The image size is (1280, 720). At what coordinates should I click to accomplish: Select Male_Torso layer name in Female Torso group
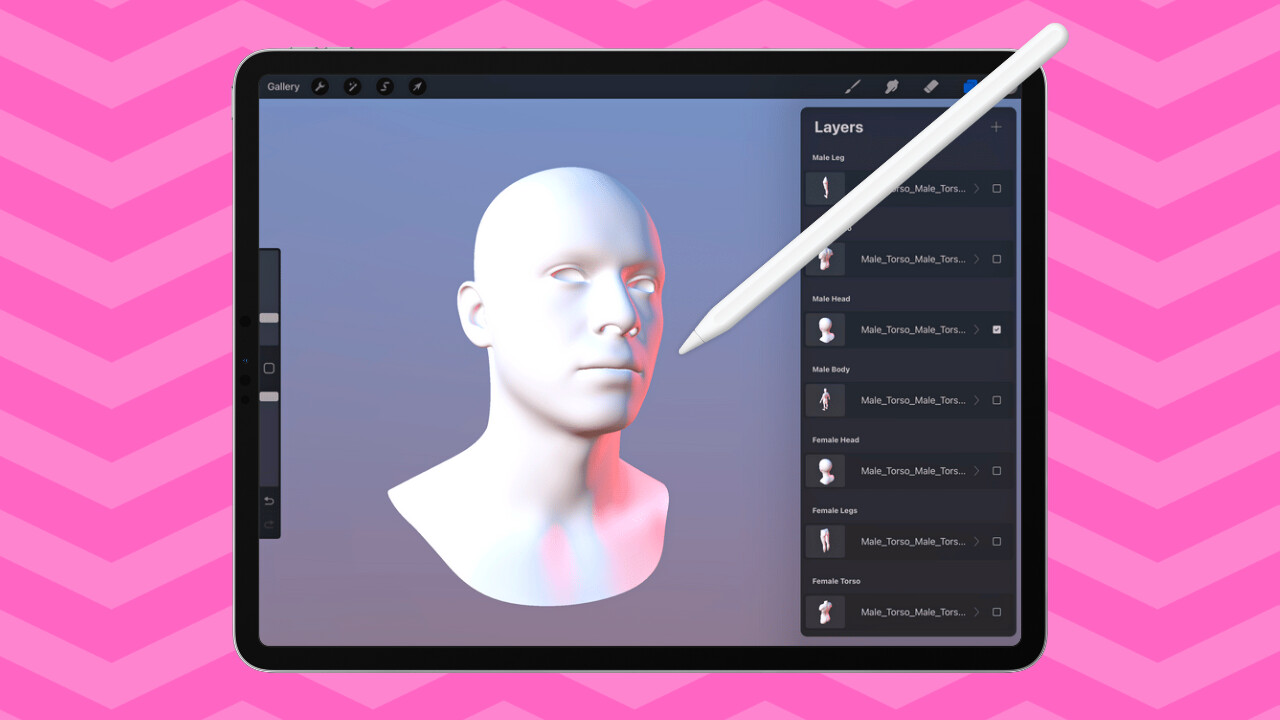pos(913,612)
